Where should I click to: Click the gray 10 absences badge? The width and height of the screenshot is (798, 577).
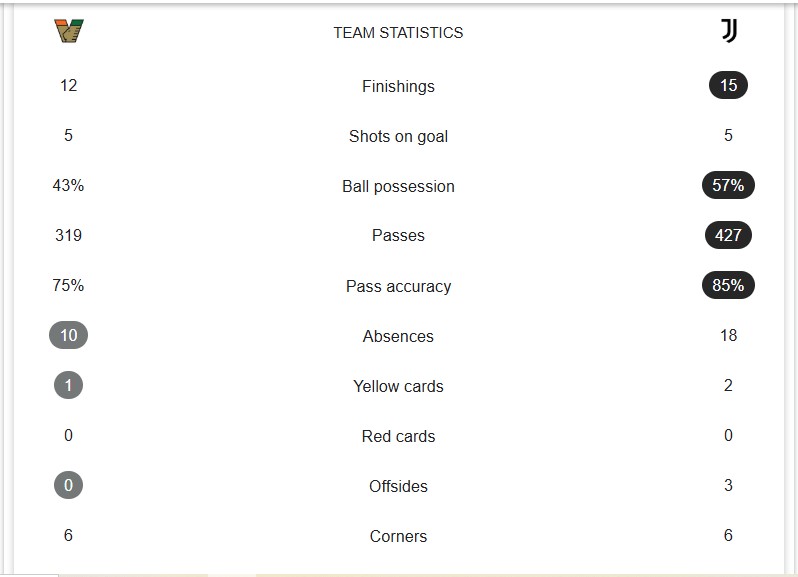point(69,335)
